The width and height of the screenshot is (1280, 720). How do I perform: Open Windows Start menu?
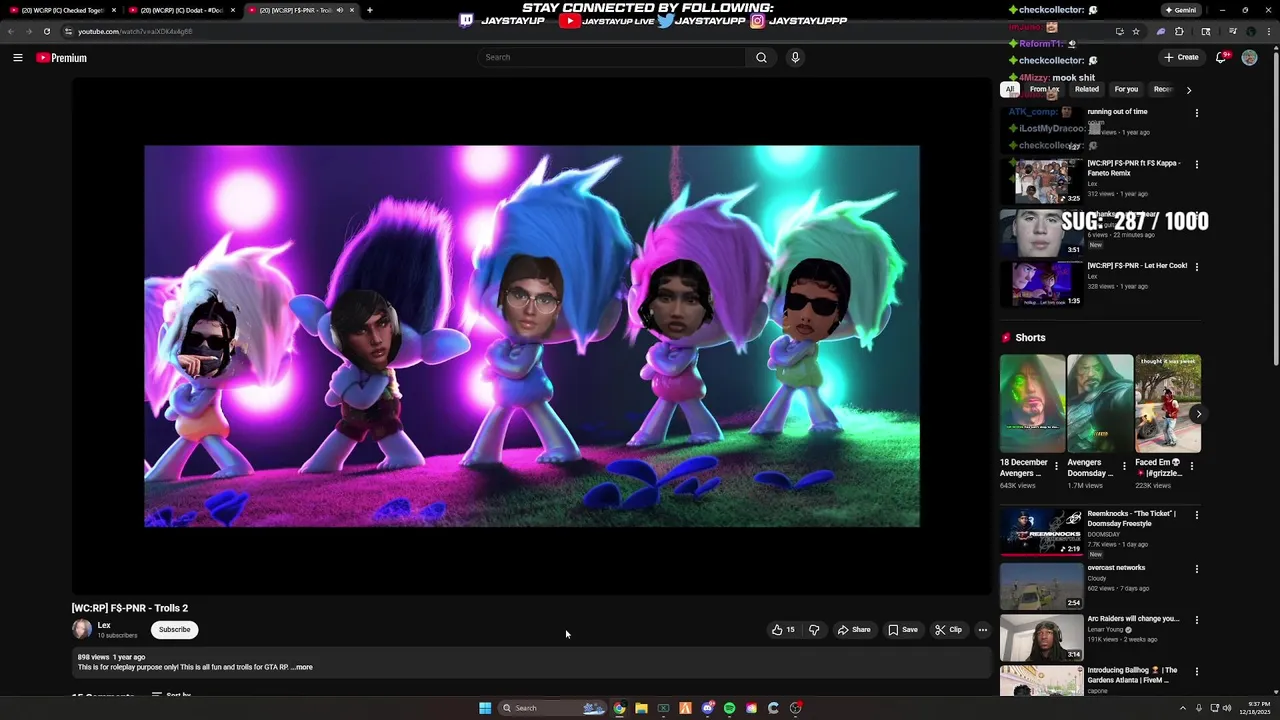pos(485,708)
